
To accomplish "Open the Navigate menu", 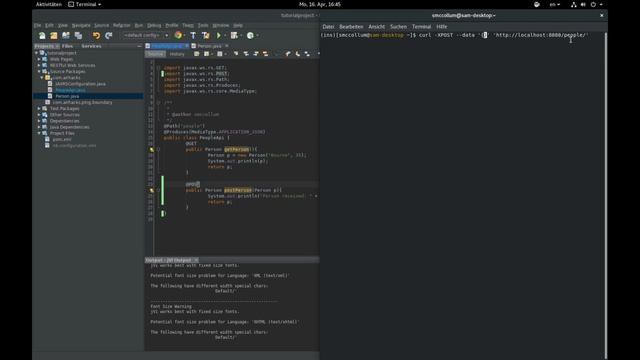I will click(81, 25).
